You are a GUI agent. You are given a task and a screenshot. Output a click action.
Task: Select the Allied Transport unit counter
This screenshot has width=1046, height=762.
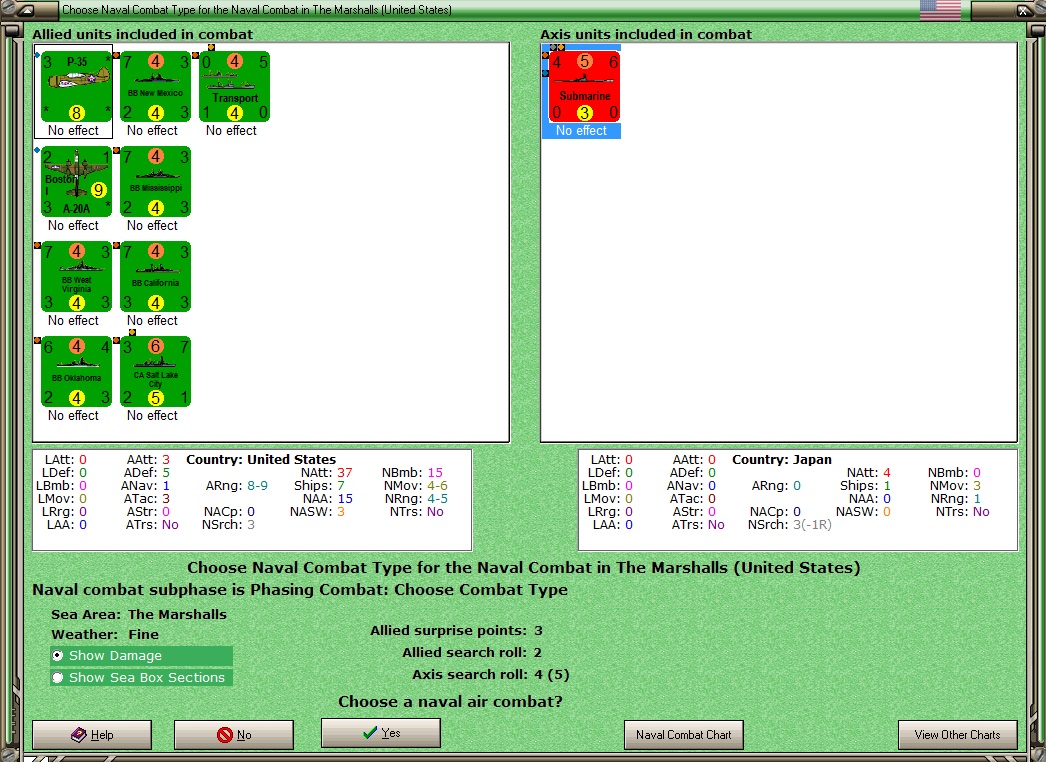[234, 87]
